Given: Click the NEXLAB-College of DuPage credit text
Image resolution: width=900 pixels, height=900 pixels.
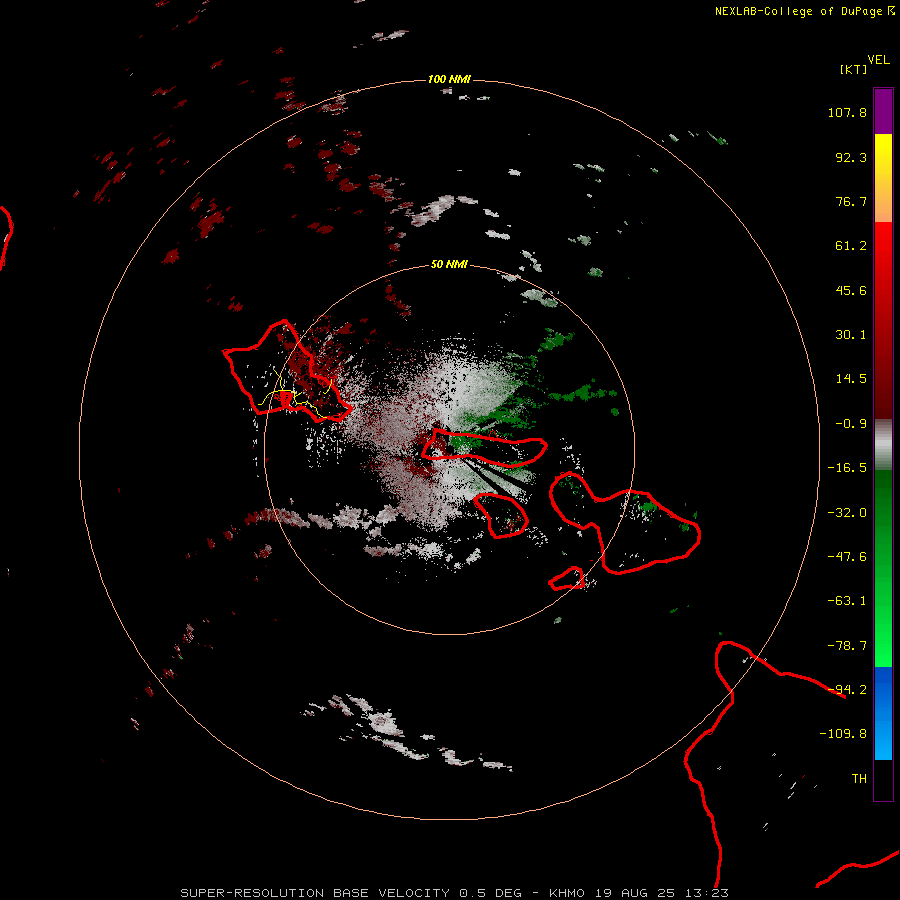Looking at the screenshot, I should click(805, 11).
